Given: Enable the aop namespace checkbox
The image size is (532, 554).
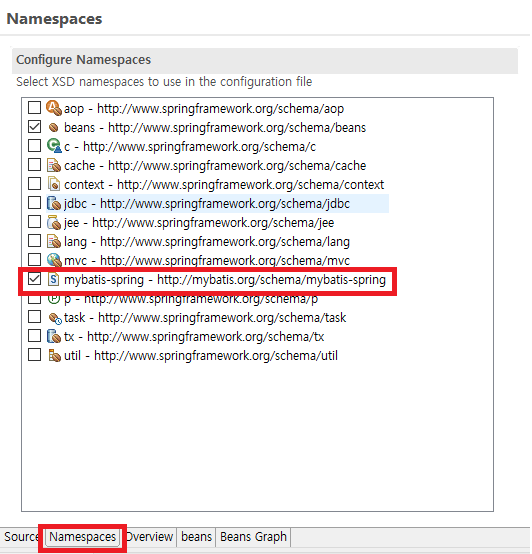Looking at the screenshot, I should [x=34, y=108].
